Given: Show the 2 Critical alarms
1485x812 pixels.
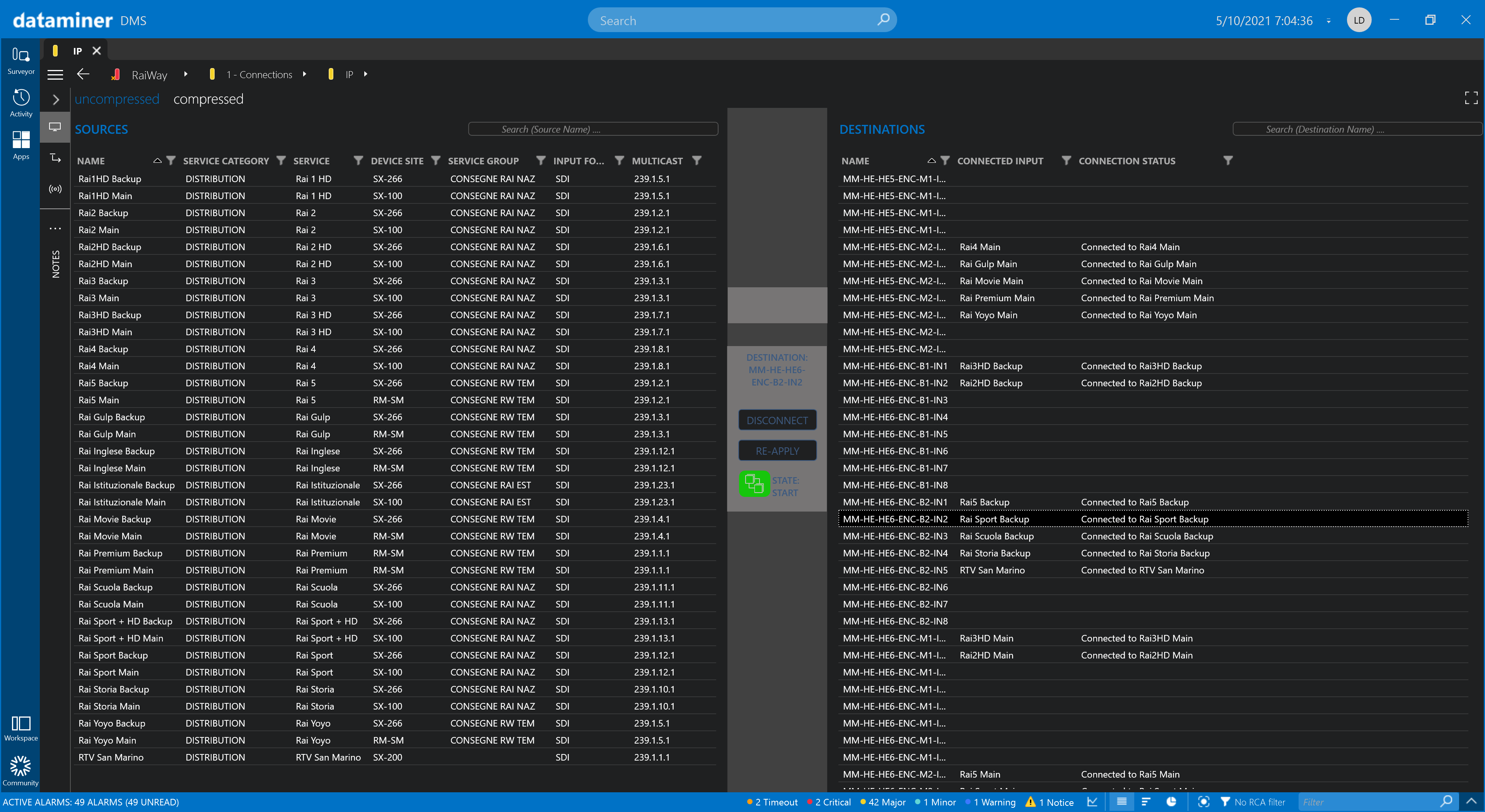Looking at the screenshot, I should pos(828,802).
